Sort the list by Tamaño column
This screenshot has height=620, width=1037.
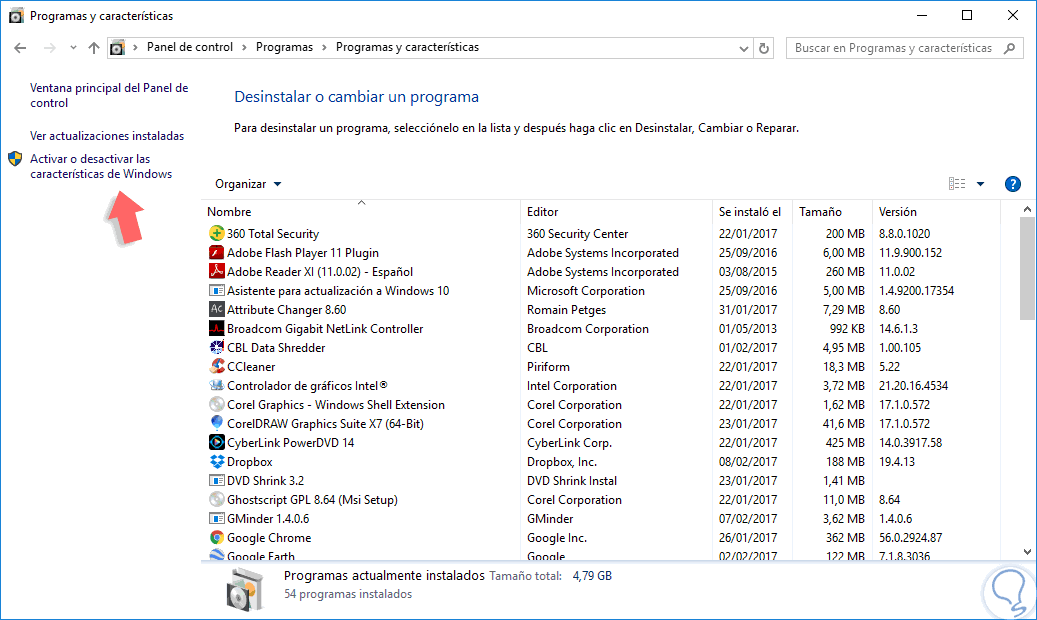820,212
